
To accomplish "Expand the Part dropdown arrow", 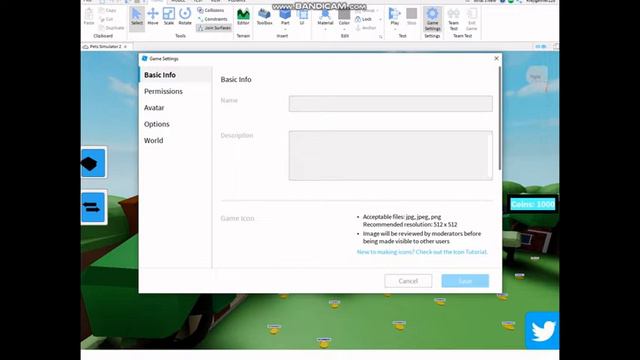I will point(285,29).
